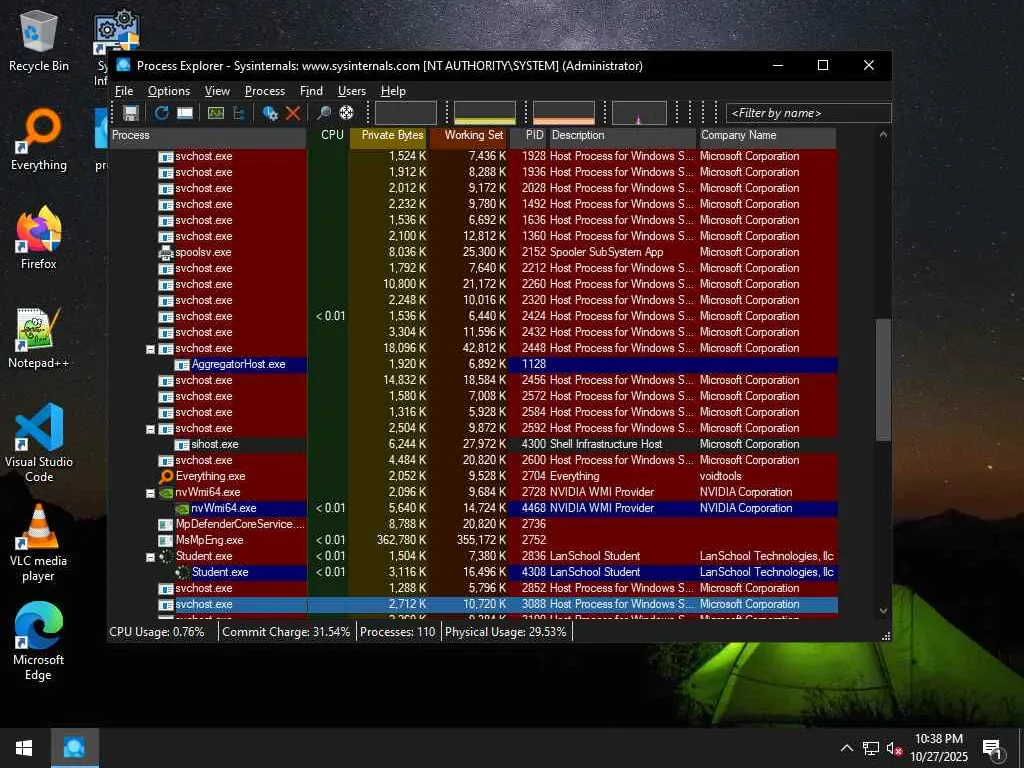
Task: Sort by the Process column header
Action: coord(208,135)
